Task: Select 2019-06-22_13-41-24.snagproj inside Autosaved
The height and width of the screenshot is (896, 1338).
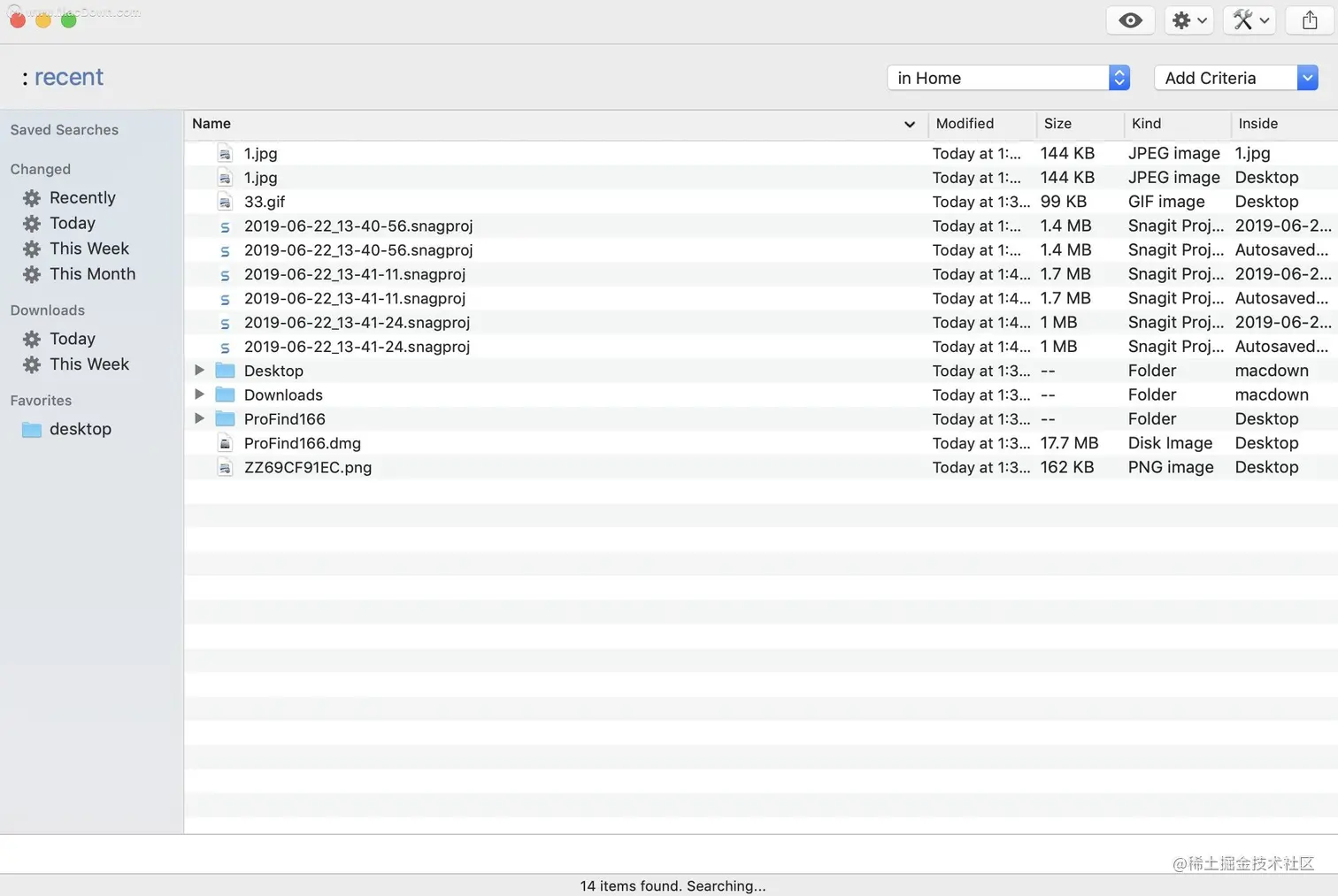Action: [x=761, y=347]
